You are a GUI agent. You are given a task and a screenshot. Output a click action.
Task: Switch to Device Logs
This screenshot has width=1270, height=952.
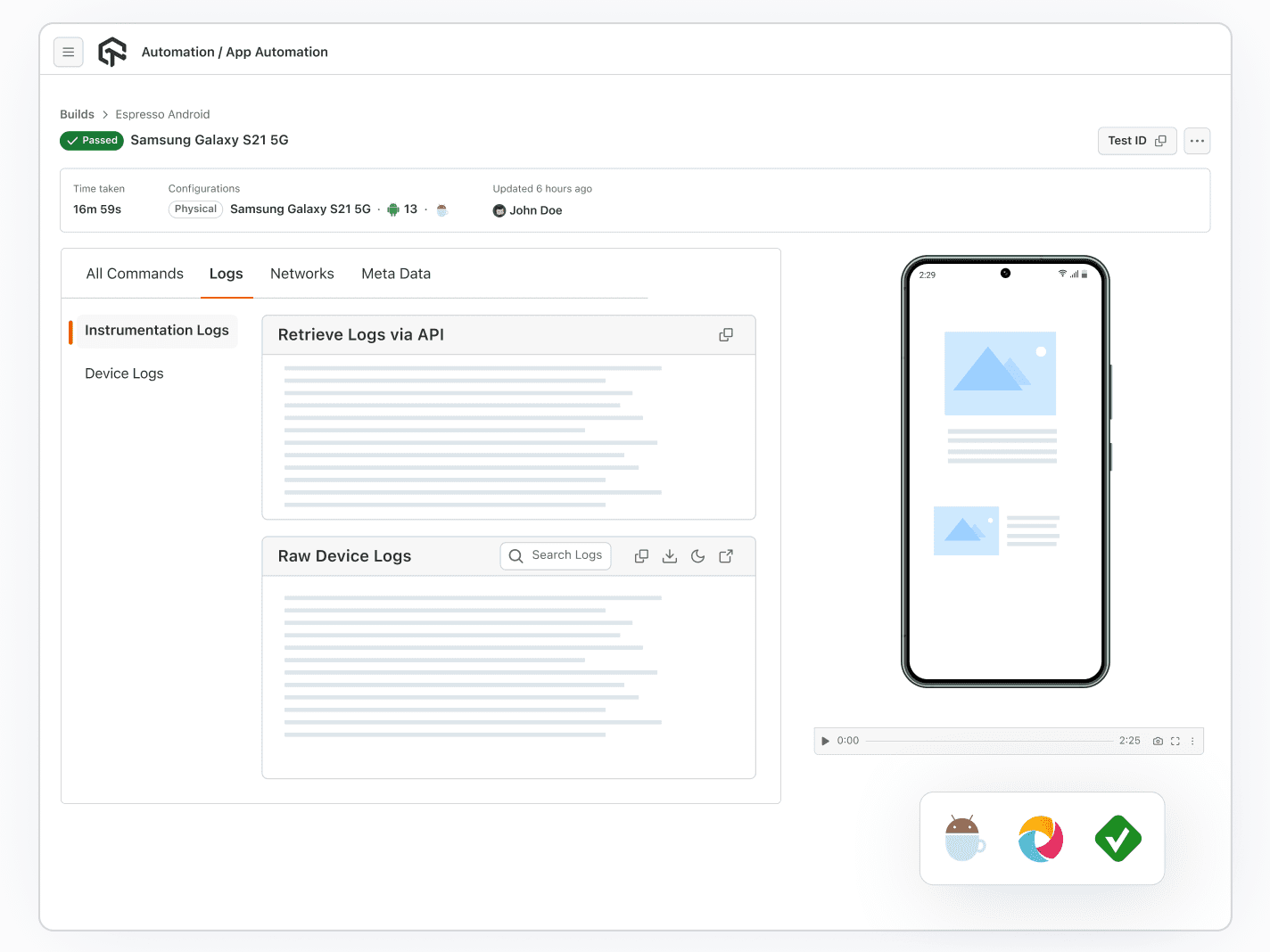(124, 373)
